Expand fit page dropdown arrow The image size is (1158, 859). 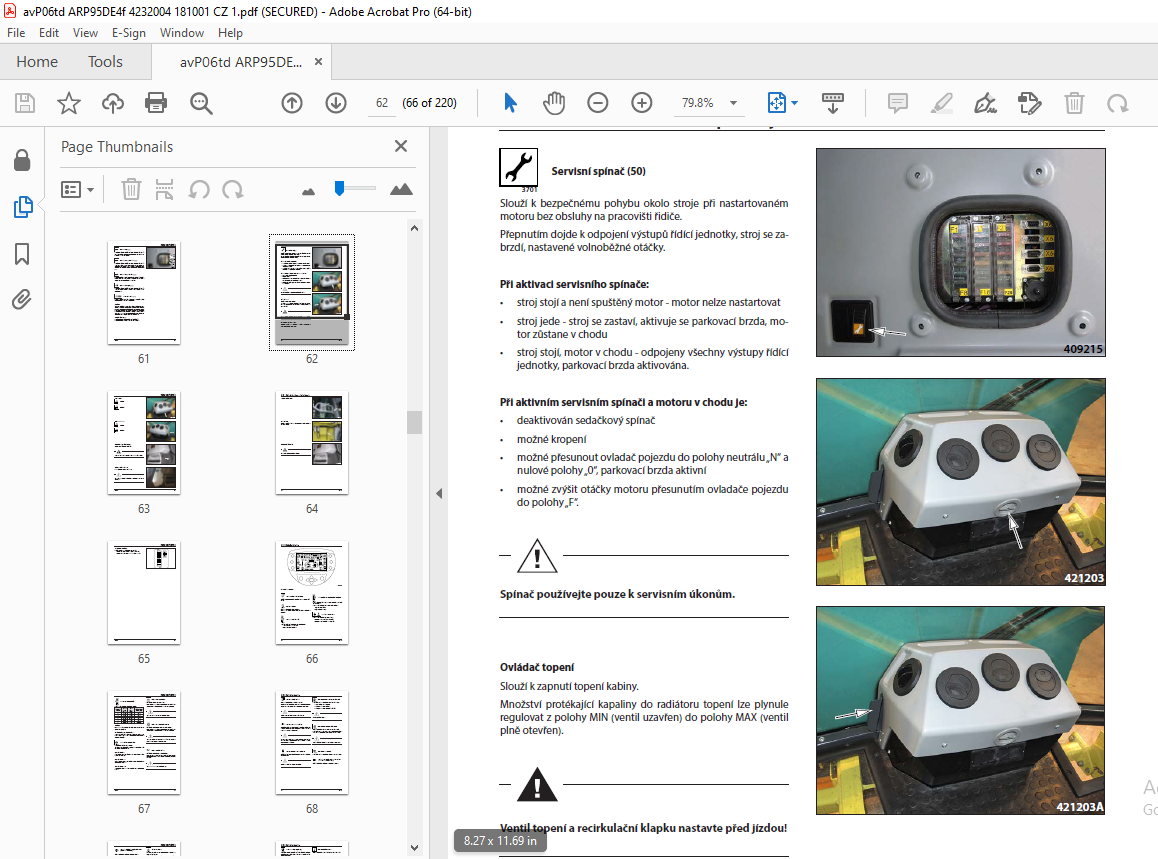click(x=795, y=103)
